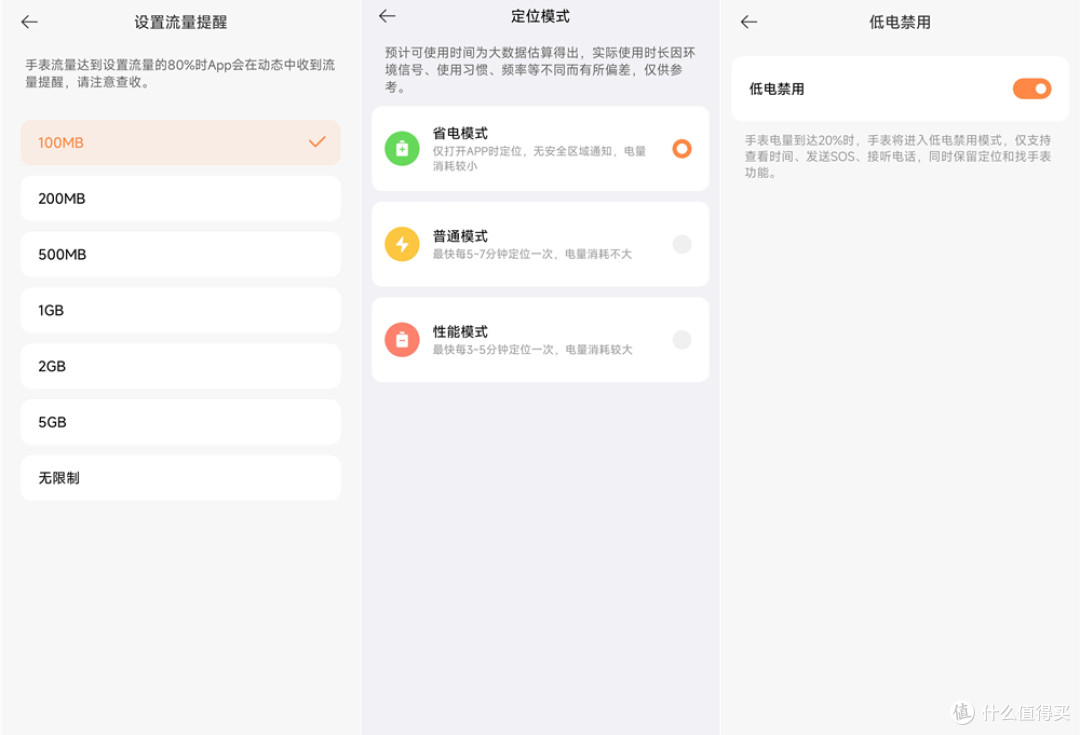Select the 省电模式 radio button

[x=682, y=149]
